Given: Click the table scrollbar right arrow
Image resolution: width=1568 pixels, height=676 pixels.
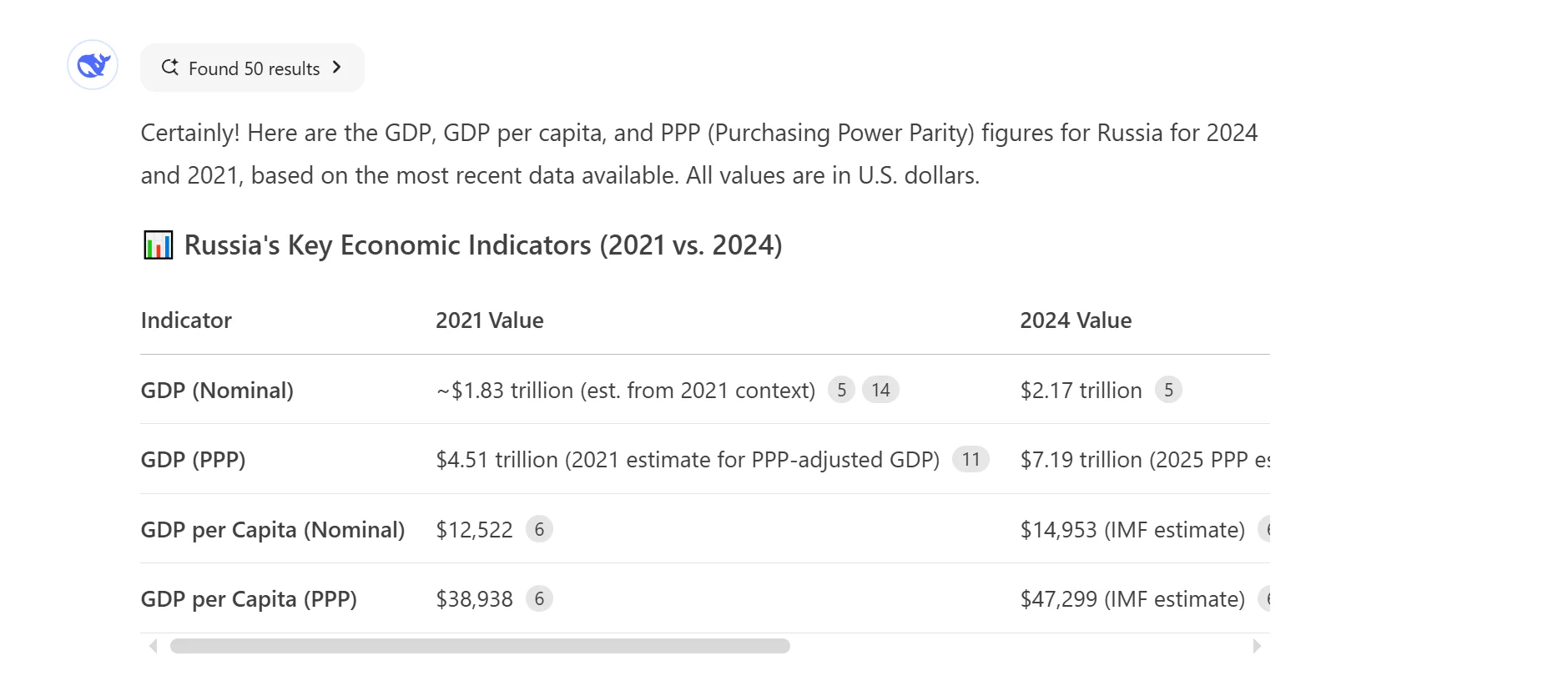Looking at the screenshot, I should click(1258, 646).
